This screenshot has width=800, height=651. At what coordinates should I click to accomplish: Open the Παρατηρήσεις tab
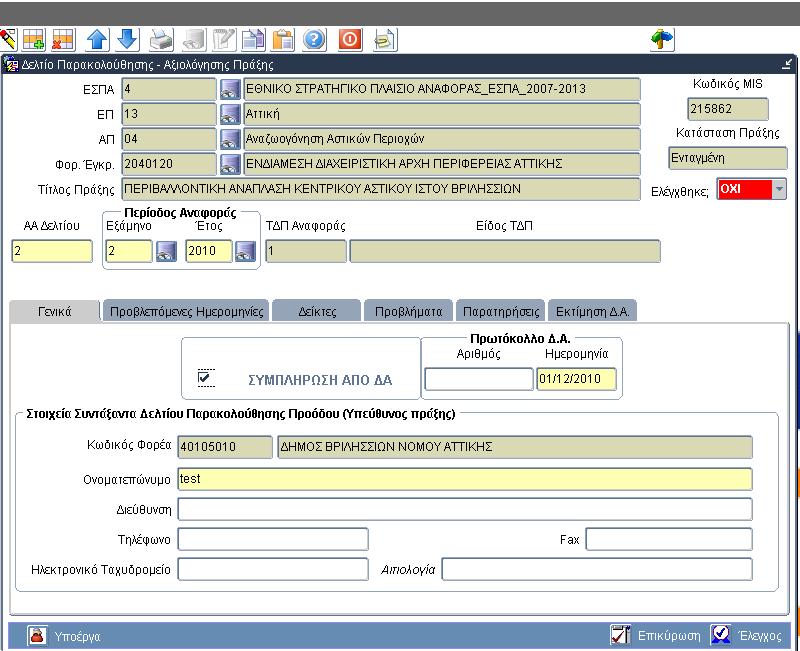point(501,311)
